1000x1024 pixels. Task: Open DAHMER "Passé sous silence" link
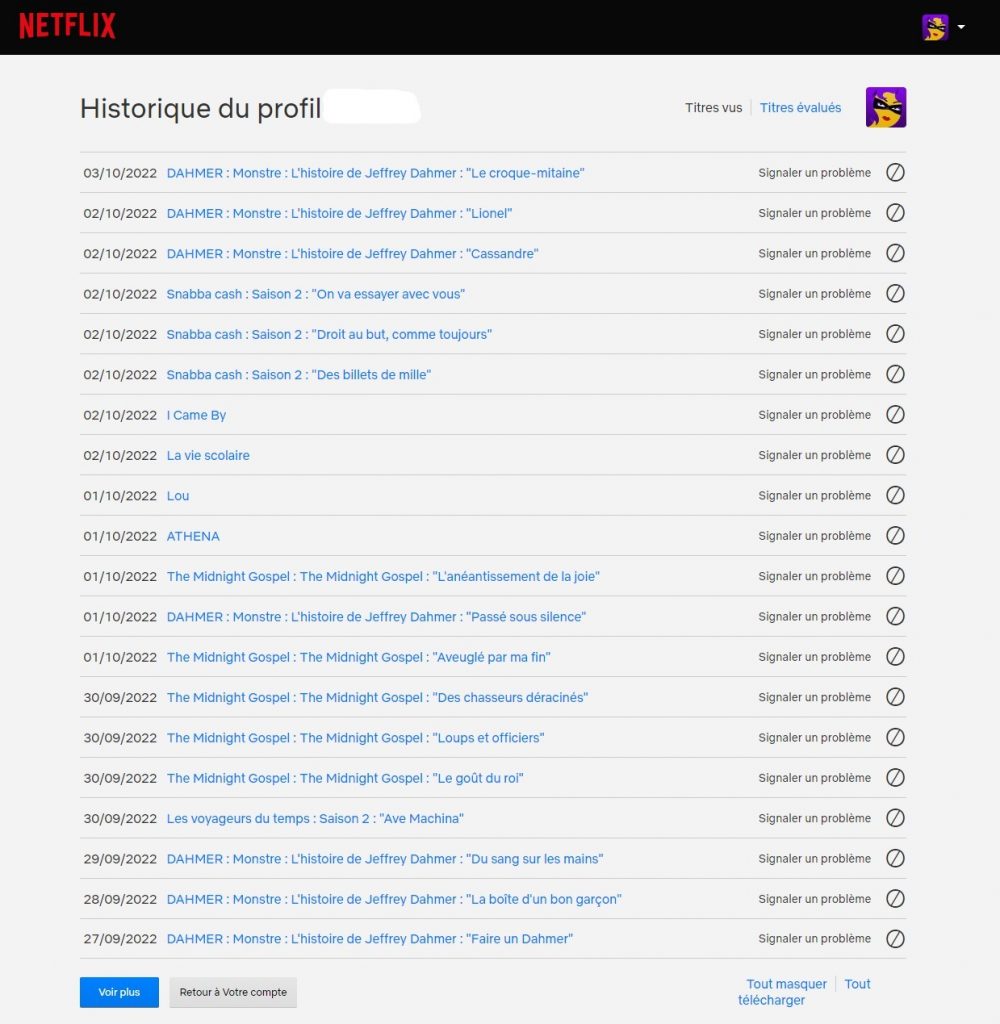[376, 617]
